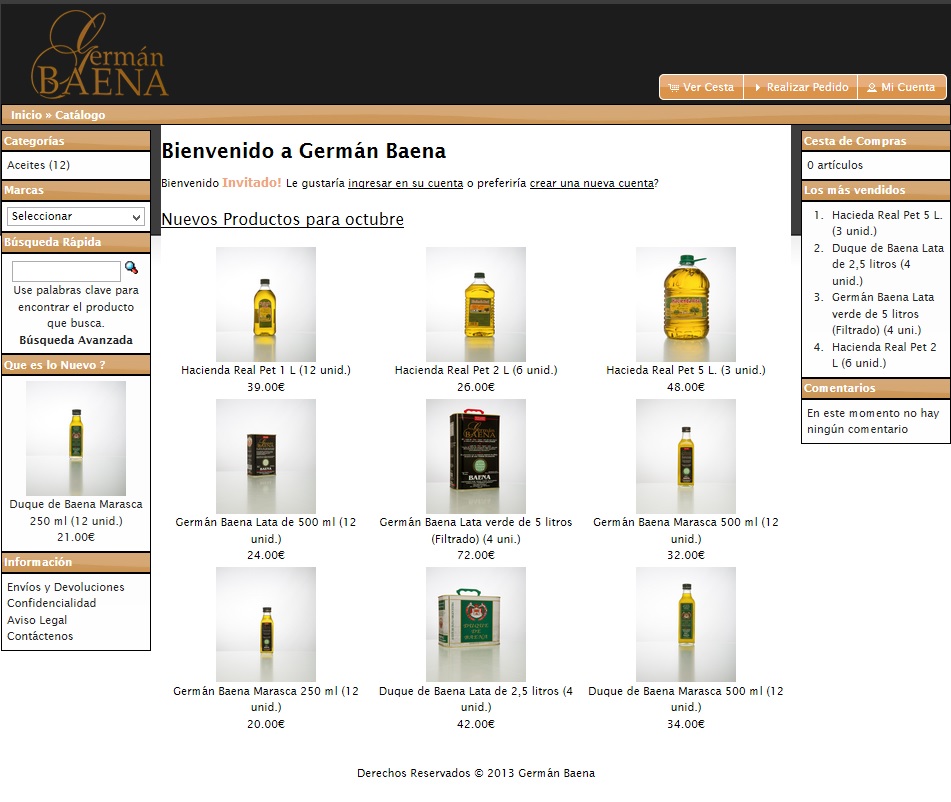This screenshot has height=802, width=951.
Task: Click the Realizar Pedido button
Action: 801,87
